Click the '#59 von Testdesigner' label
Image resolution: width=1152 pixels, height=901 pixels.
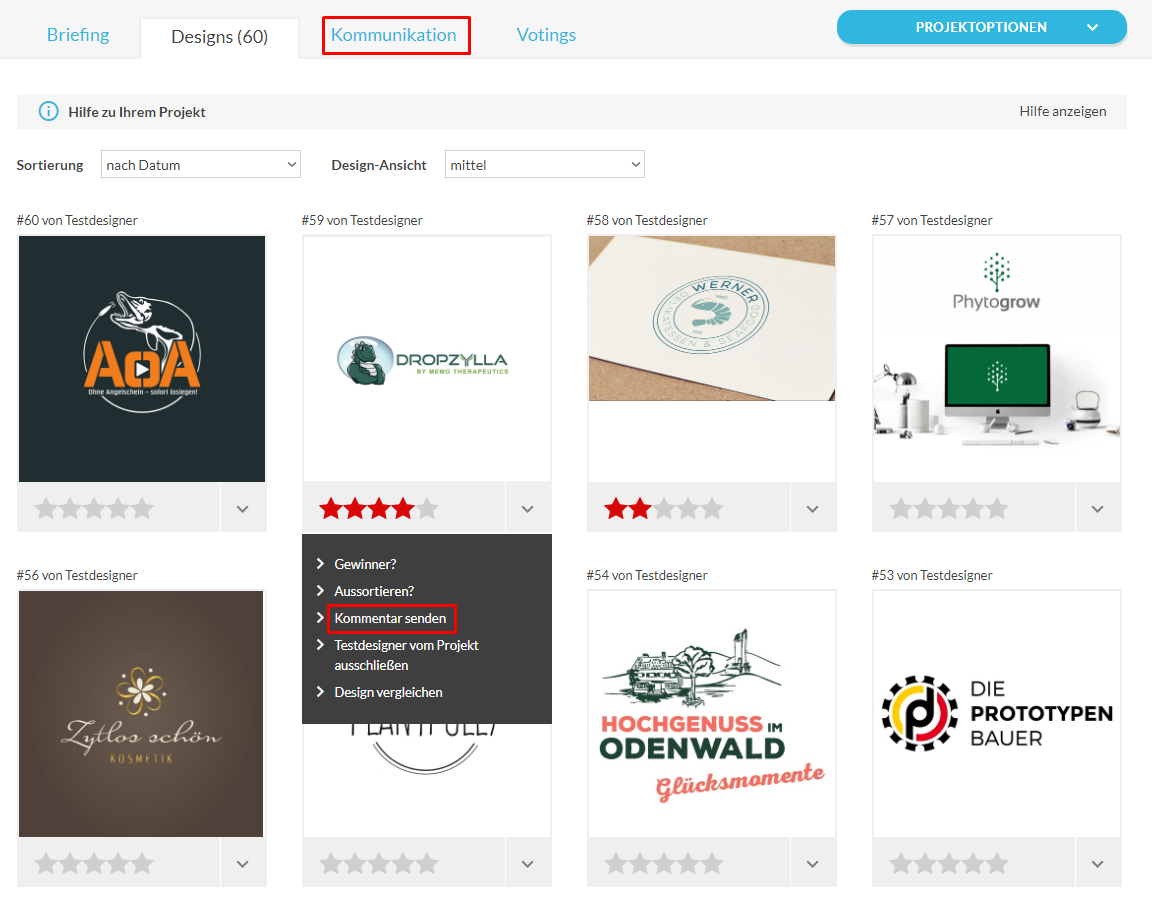pyautogui.click(x=362, y=220)
